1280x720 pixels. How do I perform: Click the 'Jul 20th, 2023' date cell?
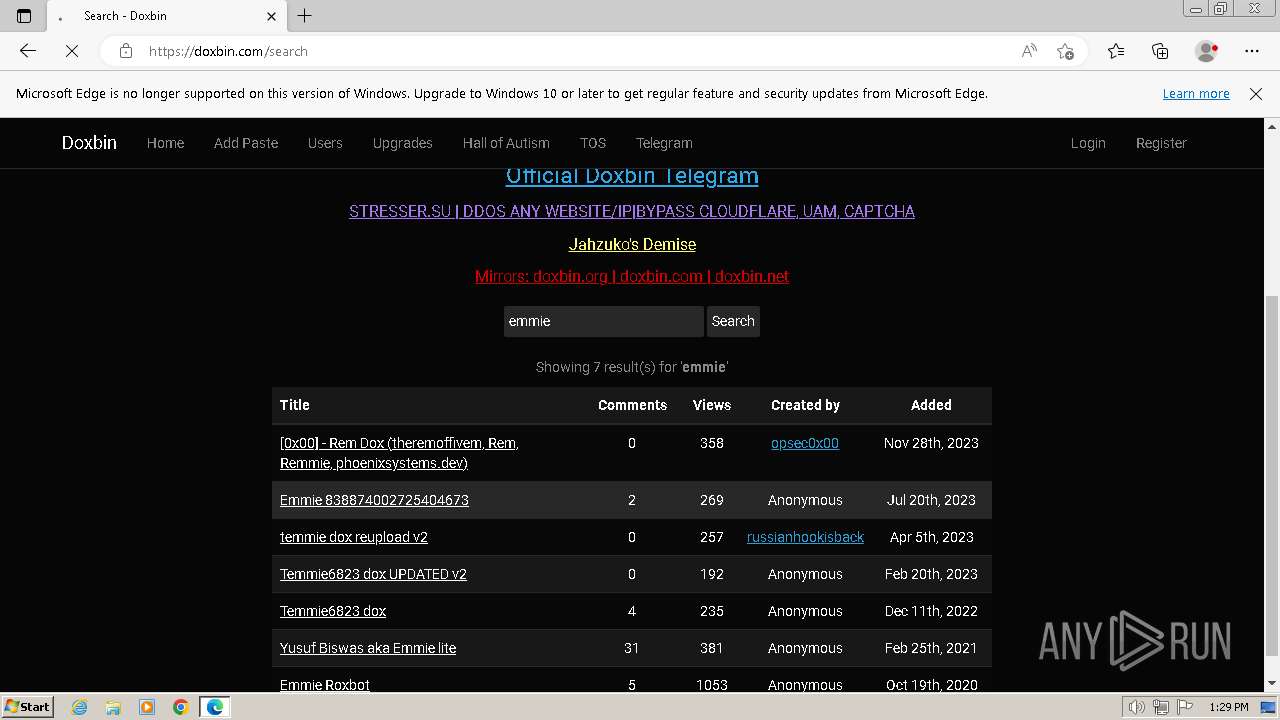pyautogui.click(x=931, y=500)
